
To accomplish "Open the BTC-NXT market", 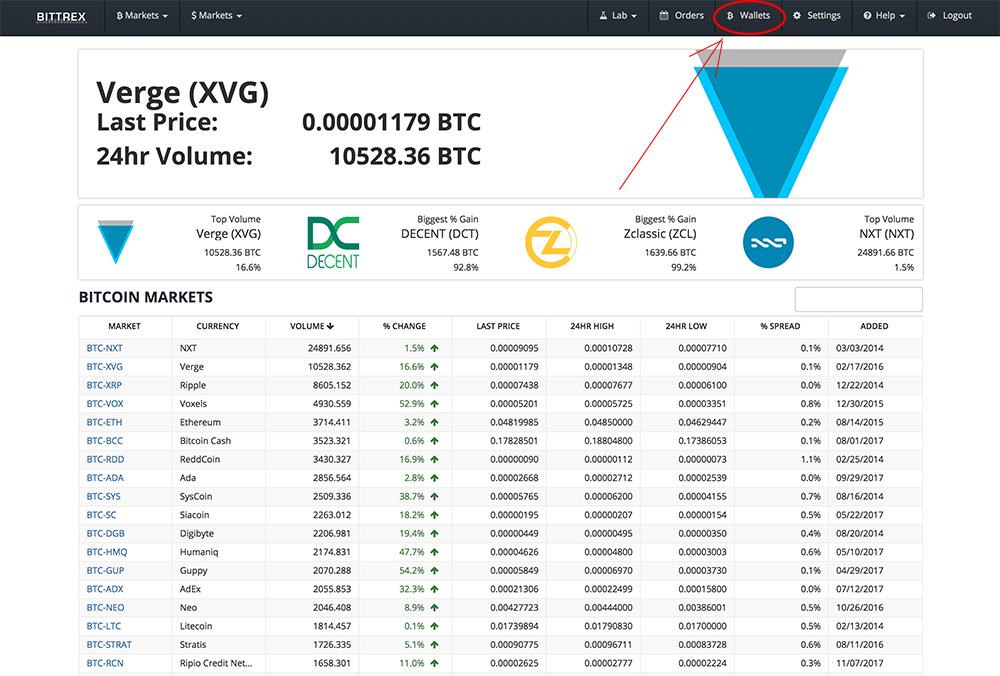I will click(x=105, y=348).
